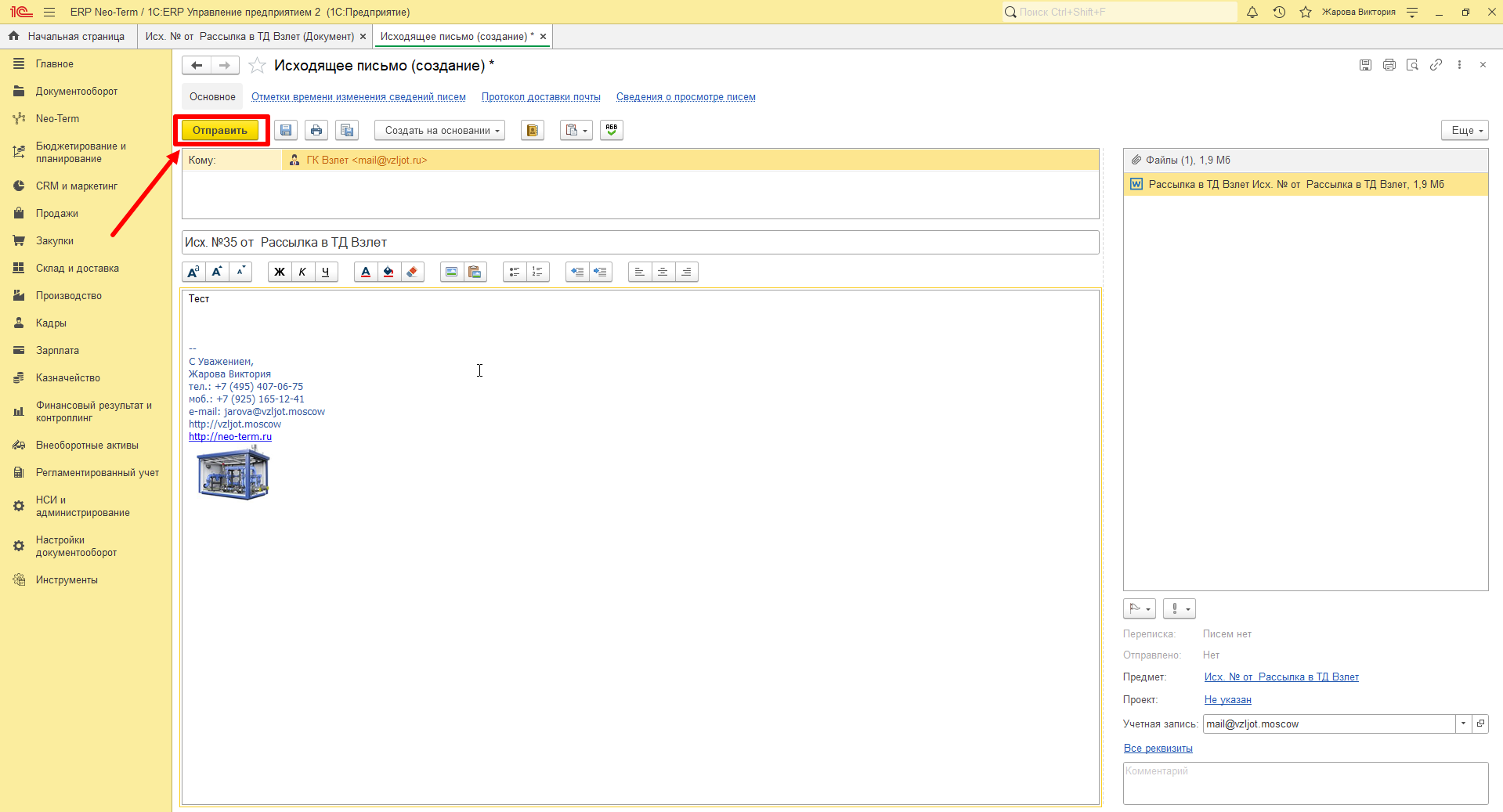Open the Исх. № от Рассылка в ТД Взлет subject link

[1281, 677]
